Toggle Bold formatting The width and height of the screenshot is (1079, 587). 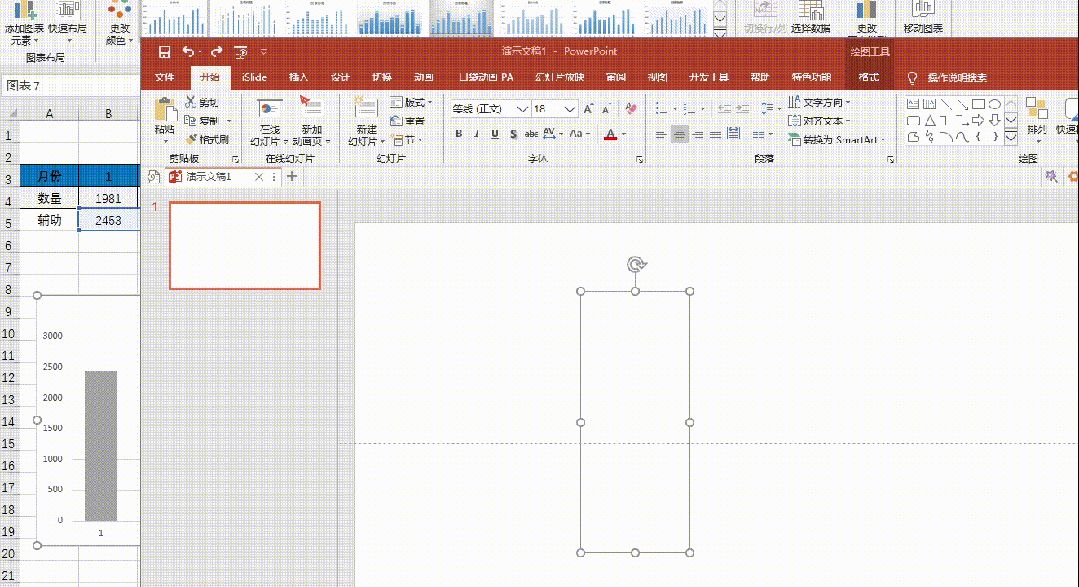pyautogui.click(x=459, y=134)
